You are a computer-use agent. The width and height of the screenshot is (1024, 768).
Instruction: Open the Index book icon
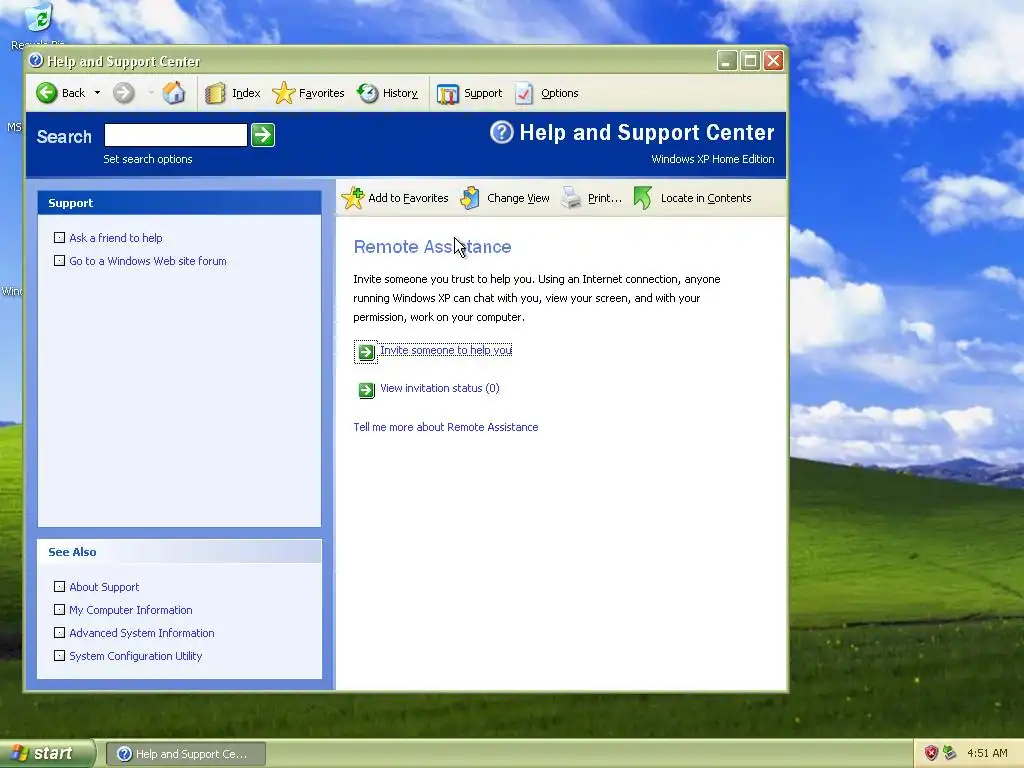tap(214, 93)
